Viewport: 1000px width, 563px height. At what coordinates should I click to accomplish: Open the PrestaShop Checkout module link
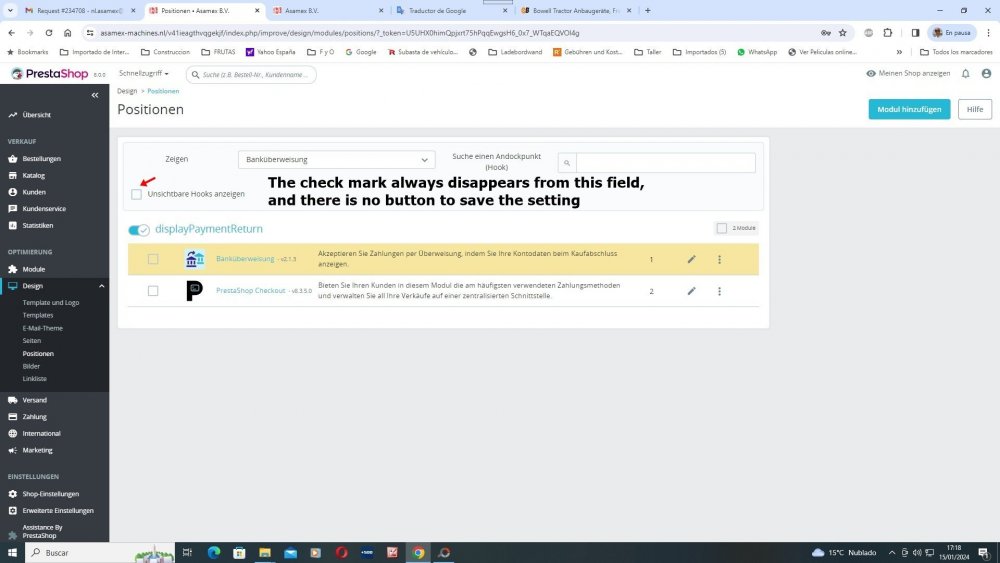tap(251, 291)
